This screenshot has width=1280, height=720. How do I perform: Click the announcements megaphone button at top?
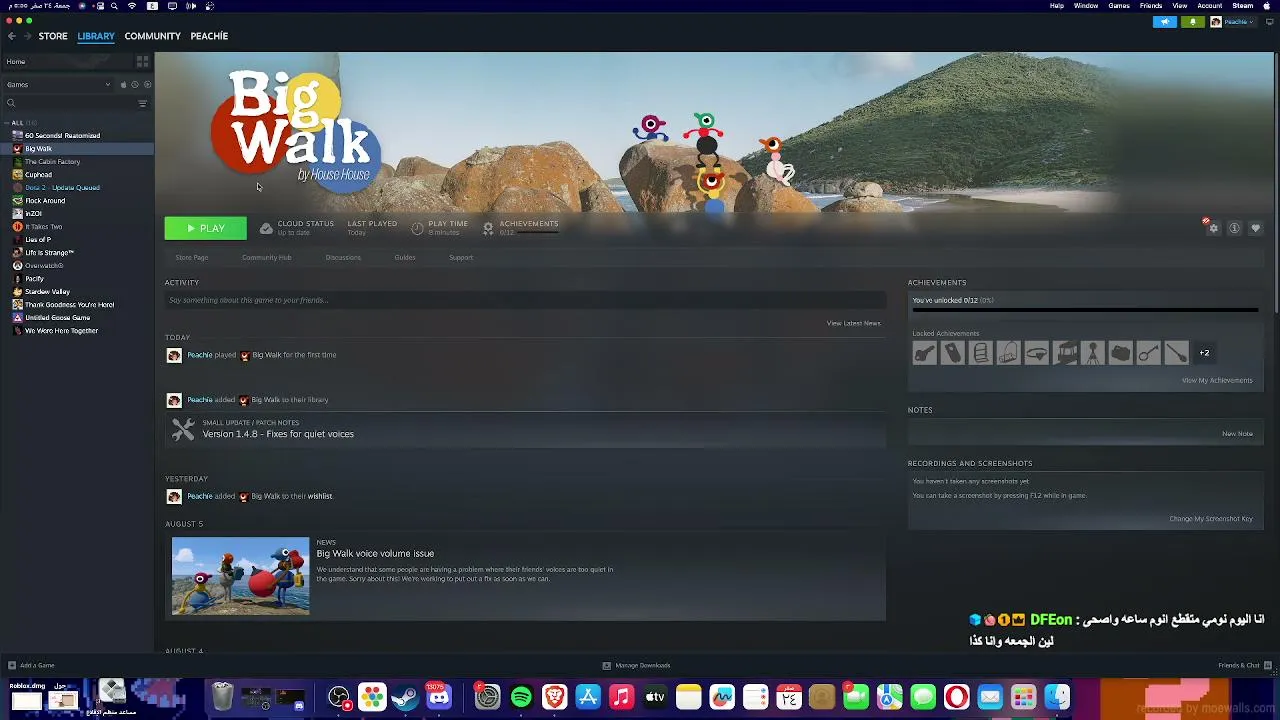pos(1165,22)
